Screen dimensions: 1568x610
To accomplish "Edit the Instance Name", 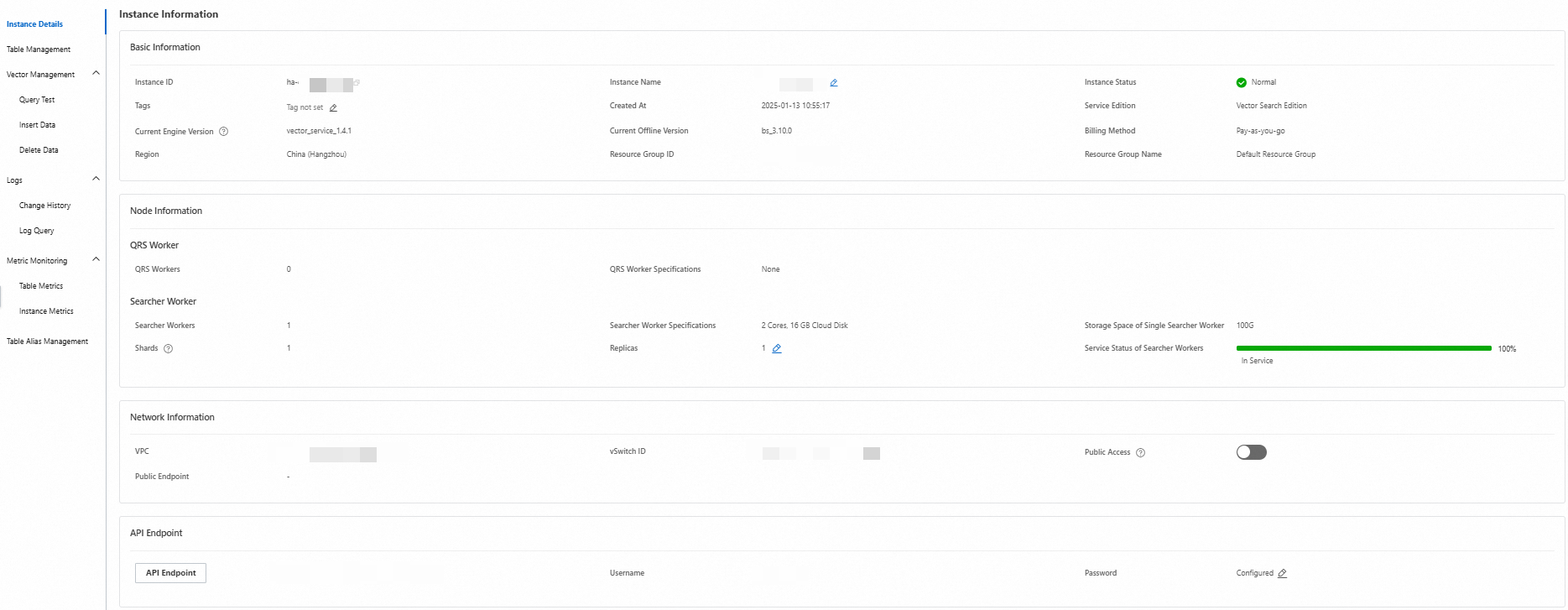I will [x=834, y=82].
